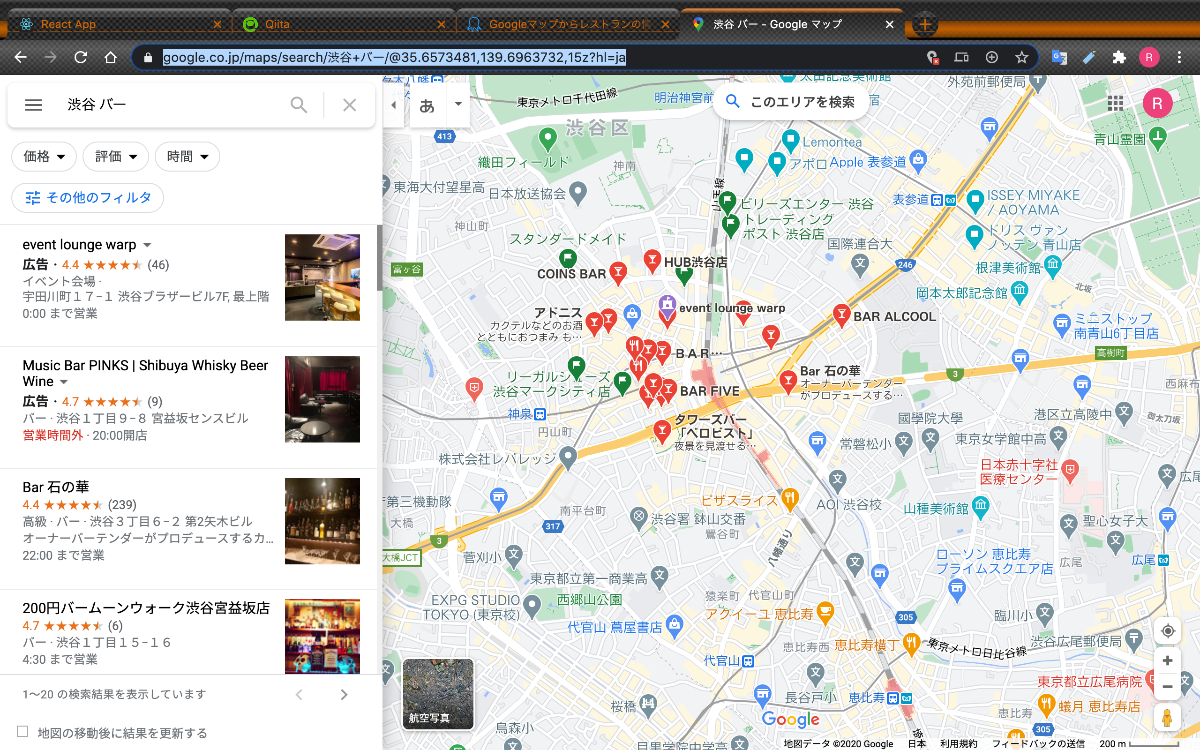Go to next results page arrow
The height and width of the screenshot is (750, 1200).
coord(344,694)
